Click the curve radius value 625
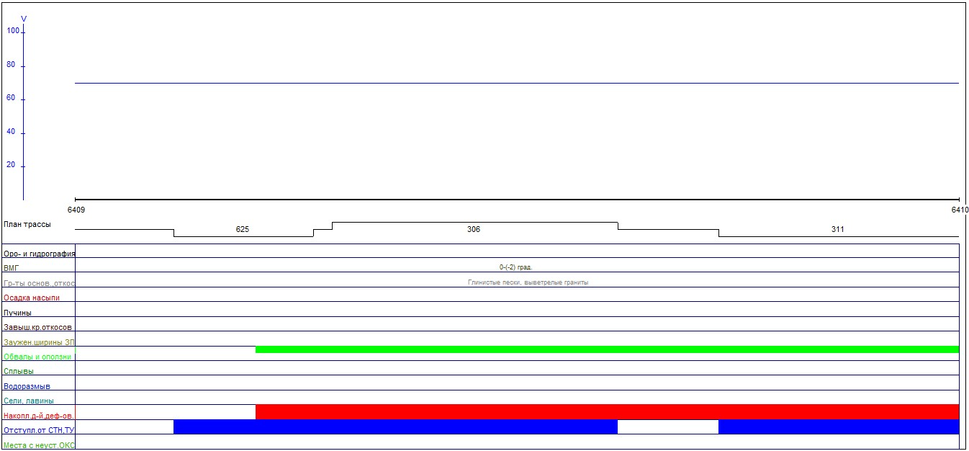The width and height of the screenshot is (969, 451). coord(242,229)
